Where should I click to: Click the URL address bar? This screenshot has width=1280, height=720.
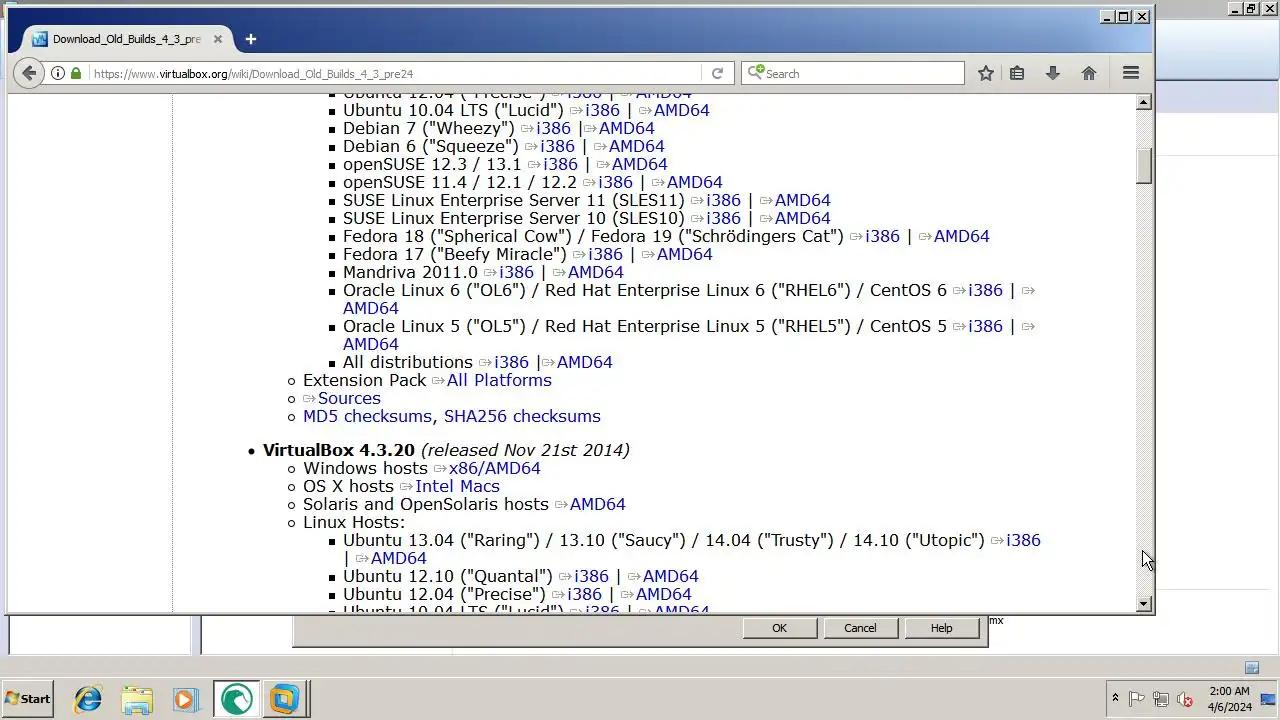pyautogui.click(x=396, y=73)
